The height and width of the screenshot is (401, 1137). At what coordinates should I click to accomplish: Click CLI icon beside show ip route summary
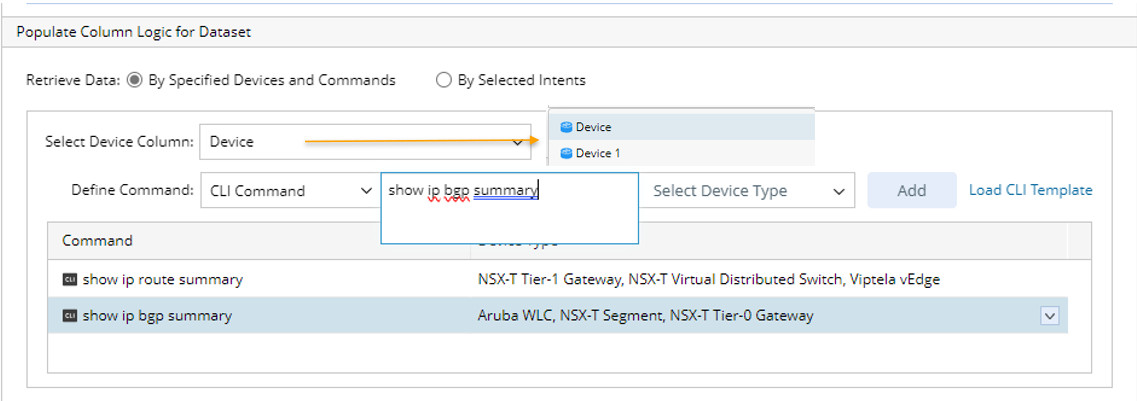[x=70, y=280]
